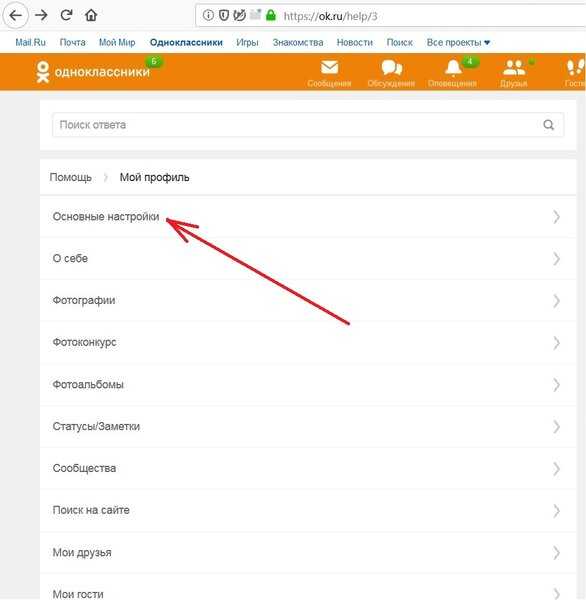Click the Поиск ответа search field
Viewport: 586px width, 600px height.
click(x=308, y=125)
